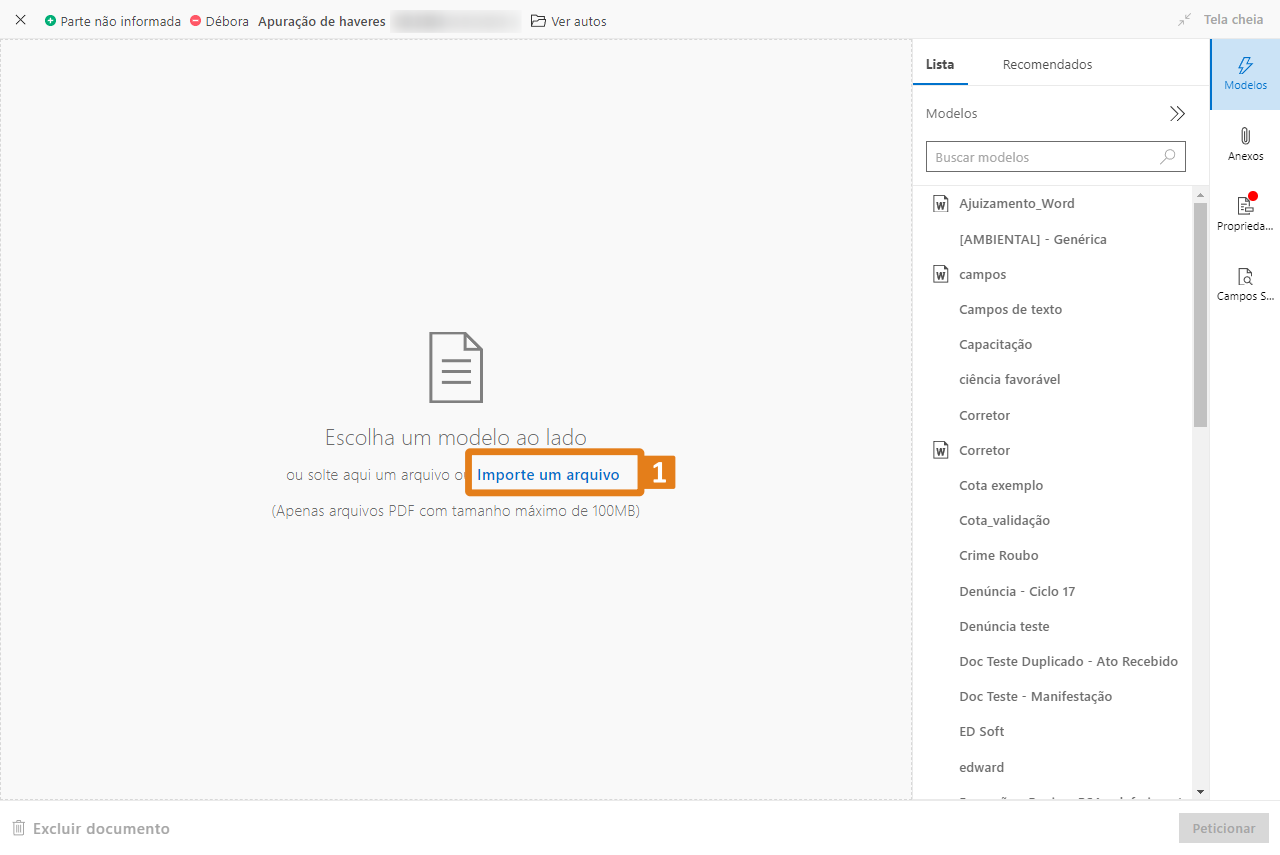Click the Word icon beside Ajuizamento_Word
This screenshot has height=855, width=1280.
pos(940,204)
